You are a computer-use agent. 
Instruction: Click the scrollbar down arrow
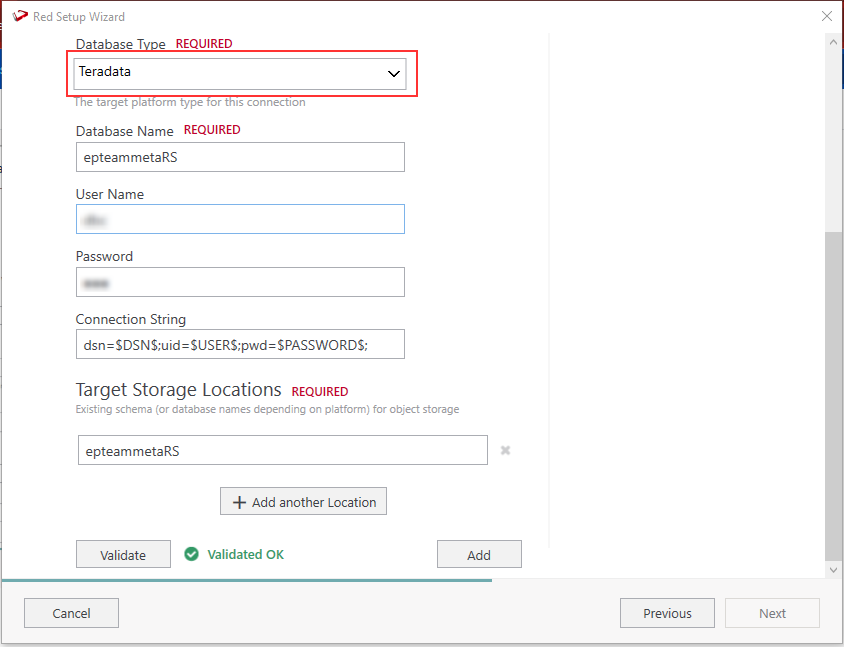pyautogui.click(x=834, y=569)
